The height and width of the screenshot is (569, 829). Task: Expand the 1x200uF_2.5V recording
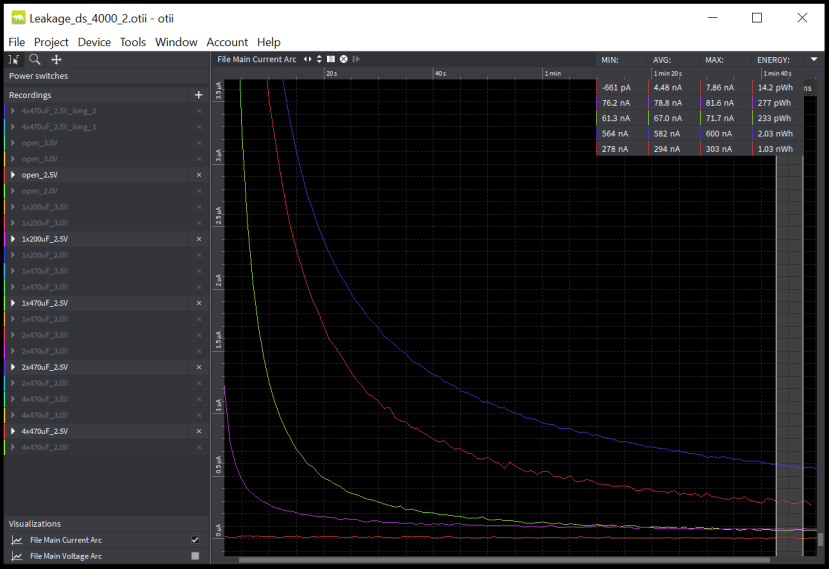coord(13,239)
